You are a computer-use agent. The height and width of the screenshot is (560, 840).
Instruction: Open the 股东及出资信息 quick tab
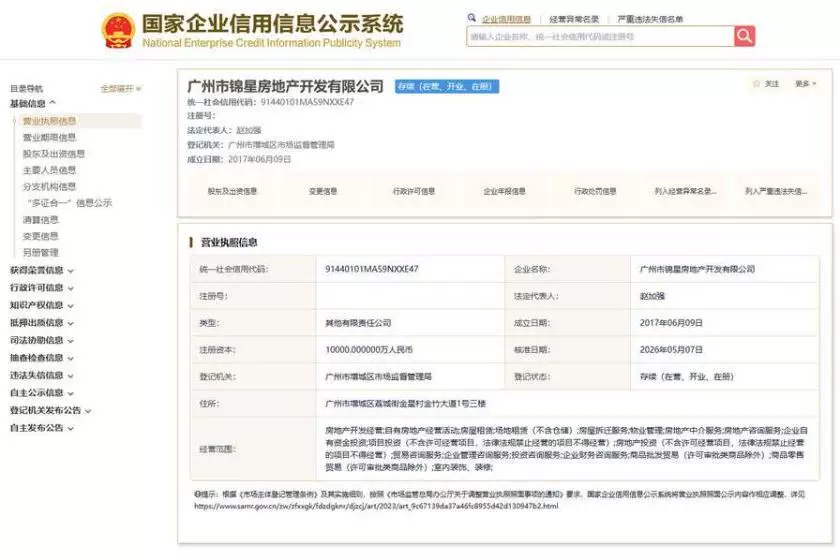(232, 191)
